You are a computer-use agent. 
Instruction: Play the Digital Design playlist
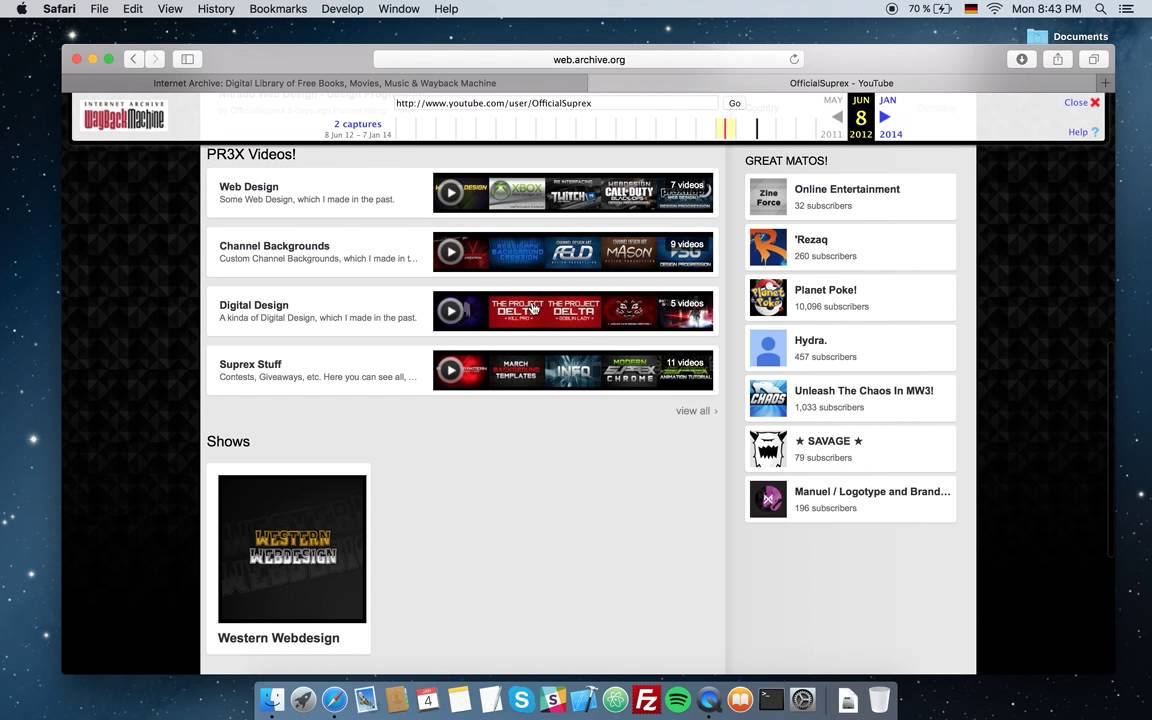pyautogui.click(x=450, y=311)
